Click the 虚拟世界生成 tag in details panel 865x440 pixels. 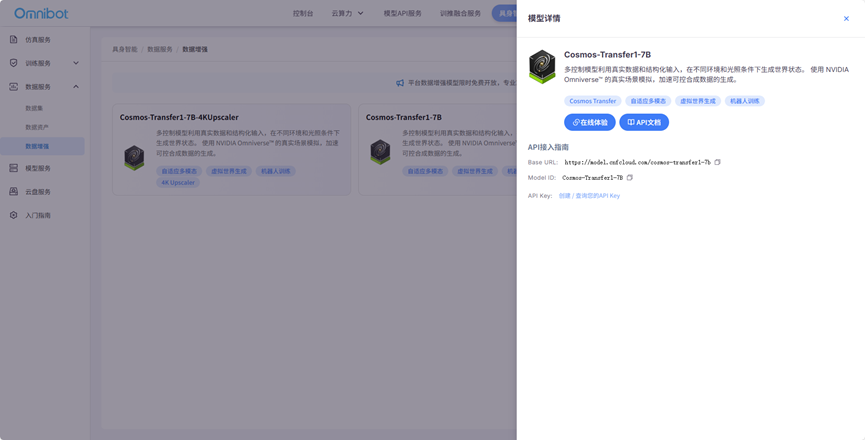[x=698, y=101]
